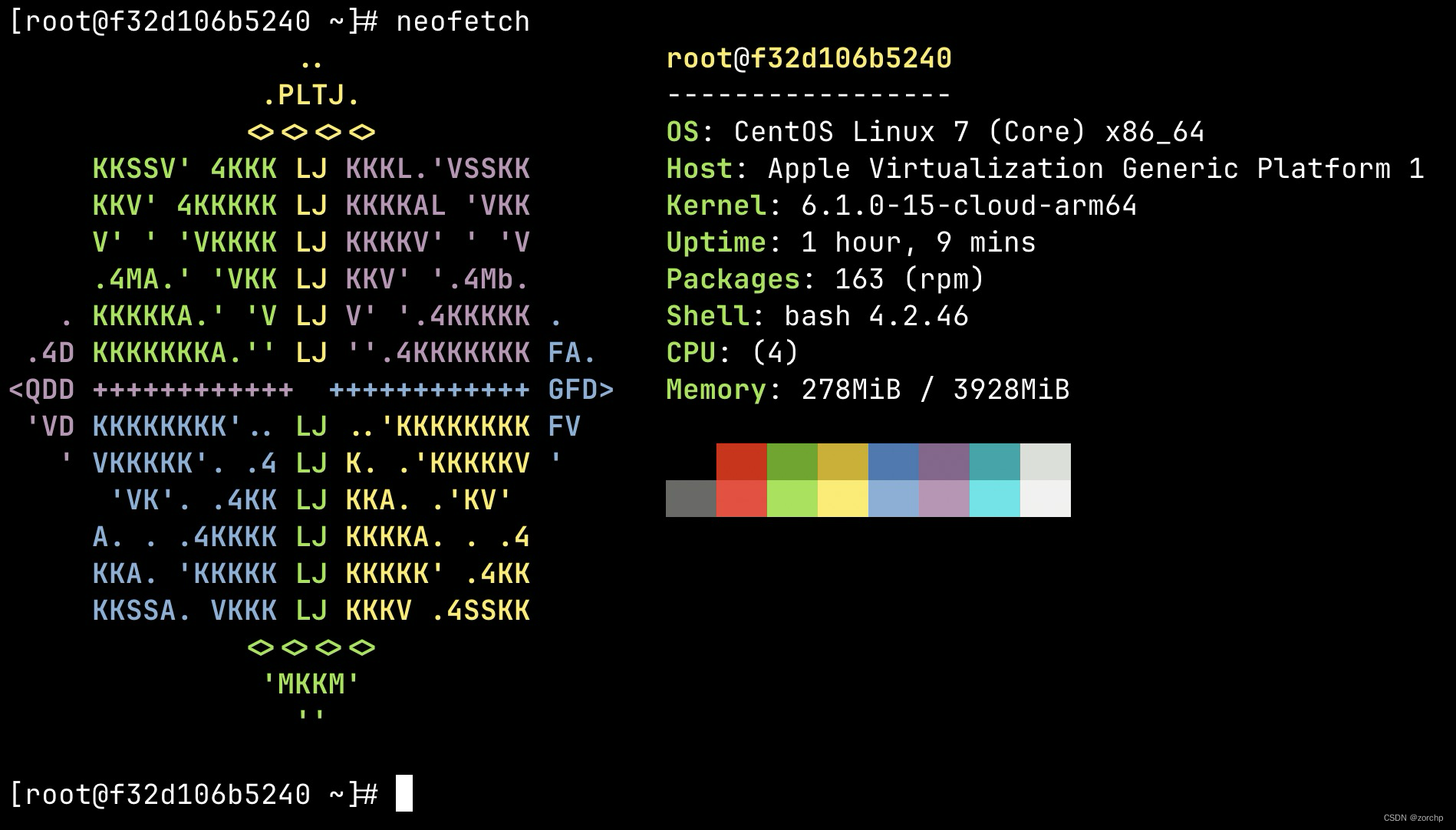
Task: Click the dark gray bottom-row color block
Action: [x=691, y=499]
